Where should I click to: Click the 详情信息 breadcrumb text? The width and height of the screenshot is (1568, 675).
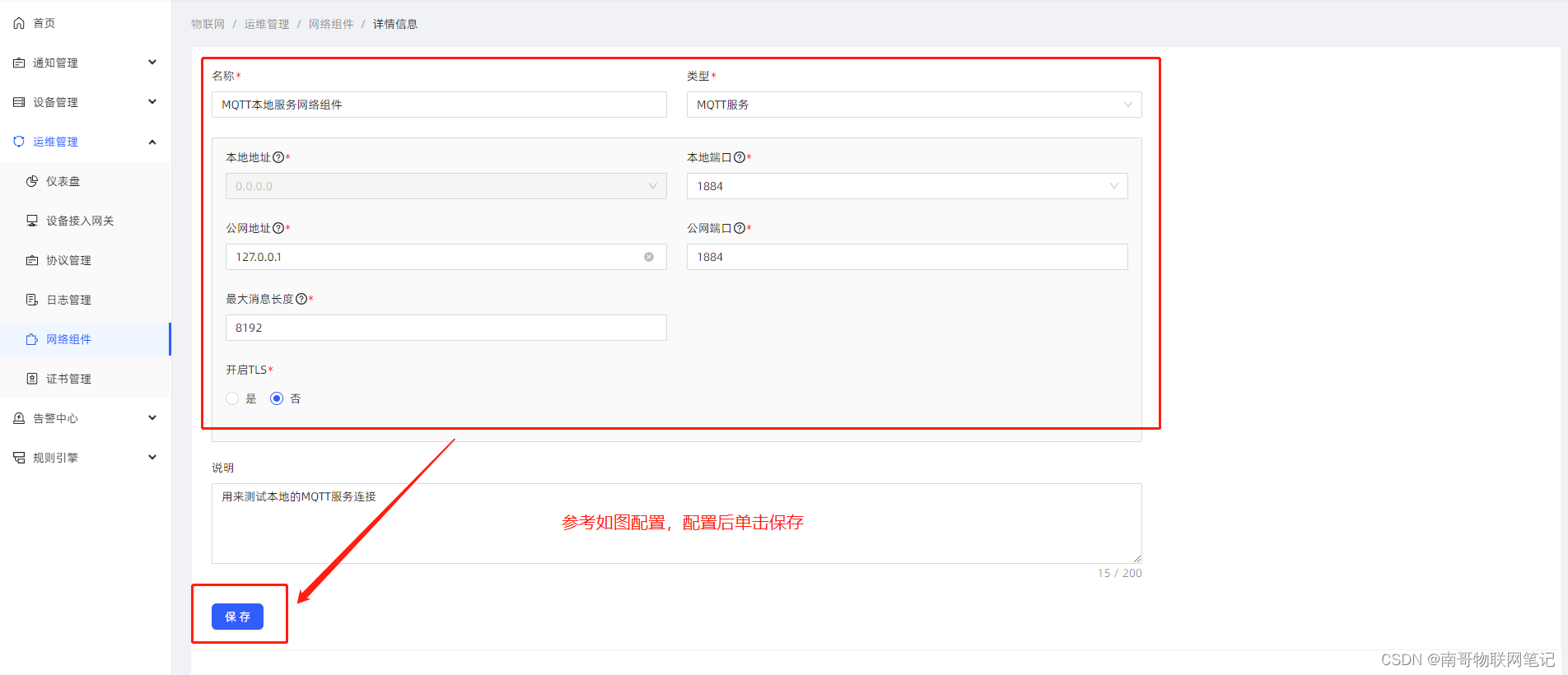[395, 24]
